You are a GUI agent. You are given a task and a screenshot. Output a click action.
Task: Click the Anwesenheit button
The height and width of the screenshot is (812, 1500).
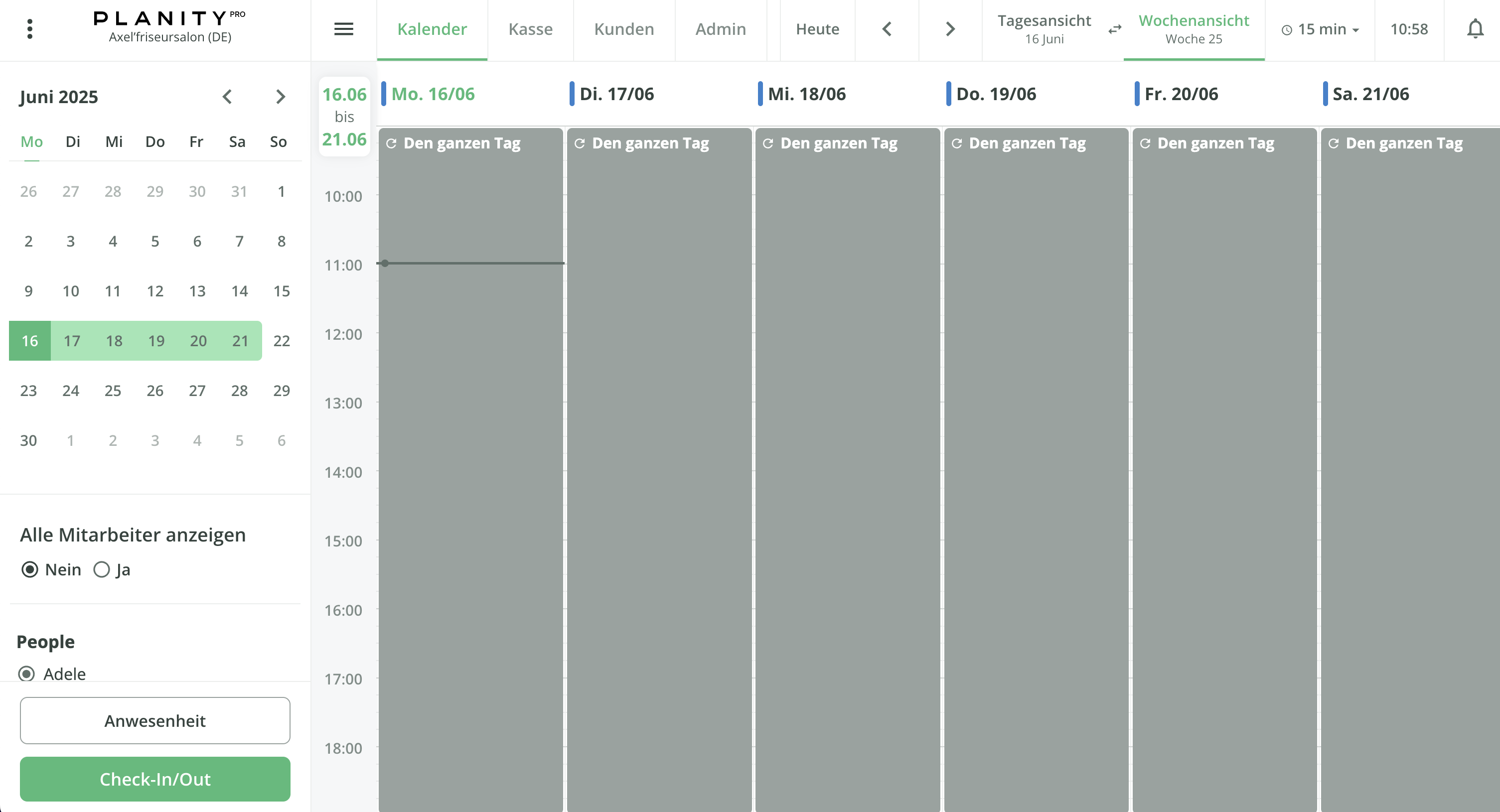click(x=155, y=721)
